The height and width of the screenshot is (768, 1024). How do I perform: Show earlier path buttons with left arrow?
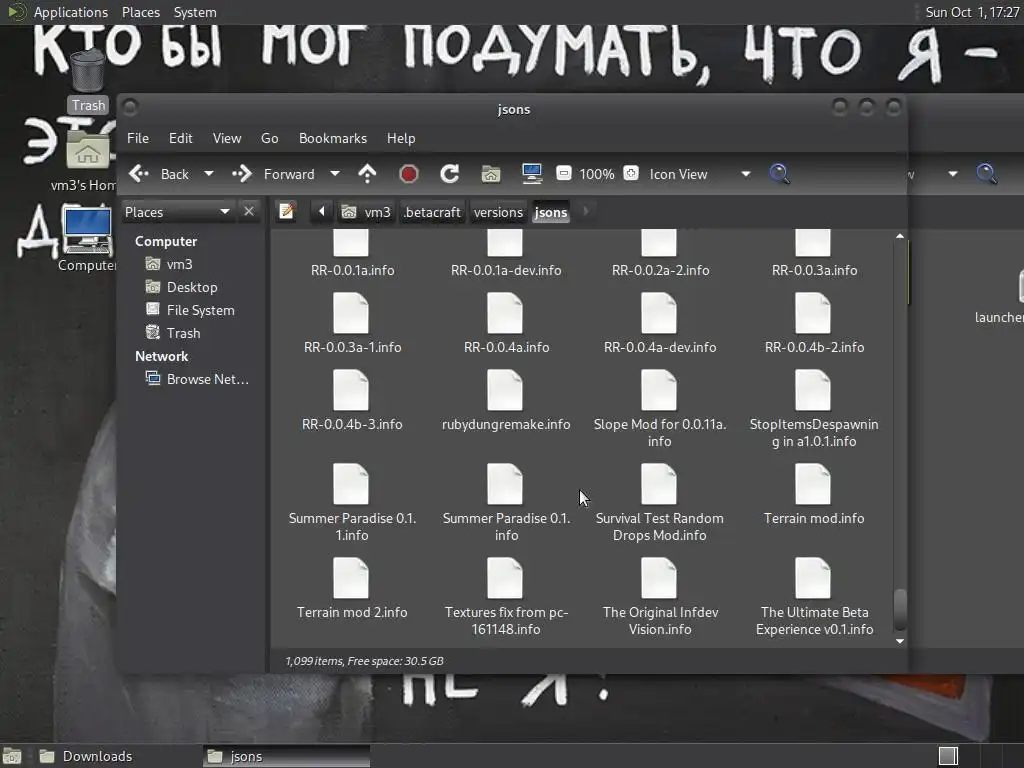[x=321, y=212]
